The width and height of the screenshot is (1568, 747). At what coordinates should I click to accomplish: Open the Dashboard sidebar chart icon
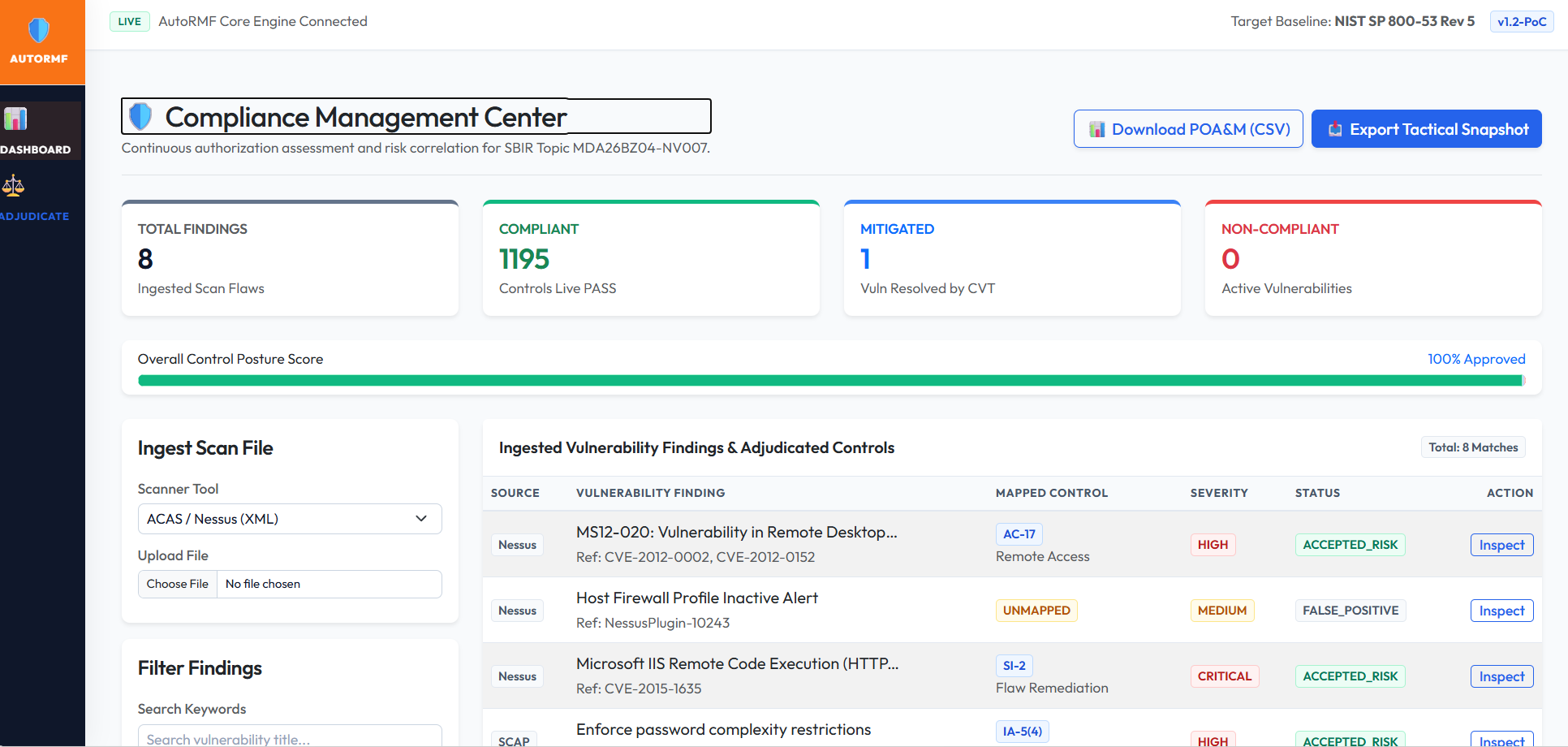click(x=15, y=119)
